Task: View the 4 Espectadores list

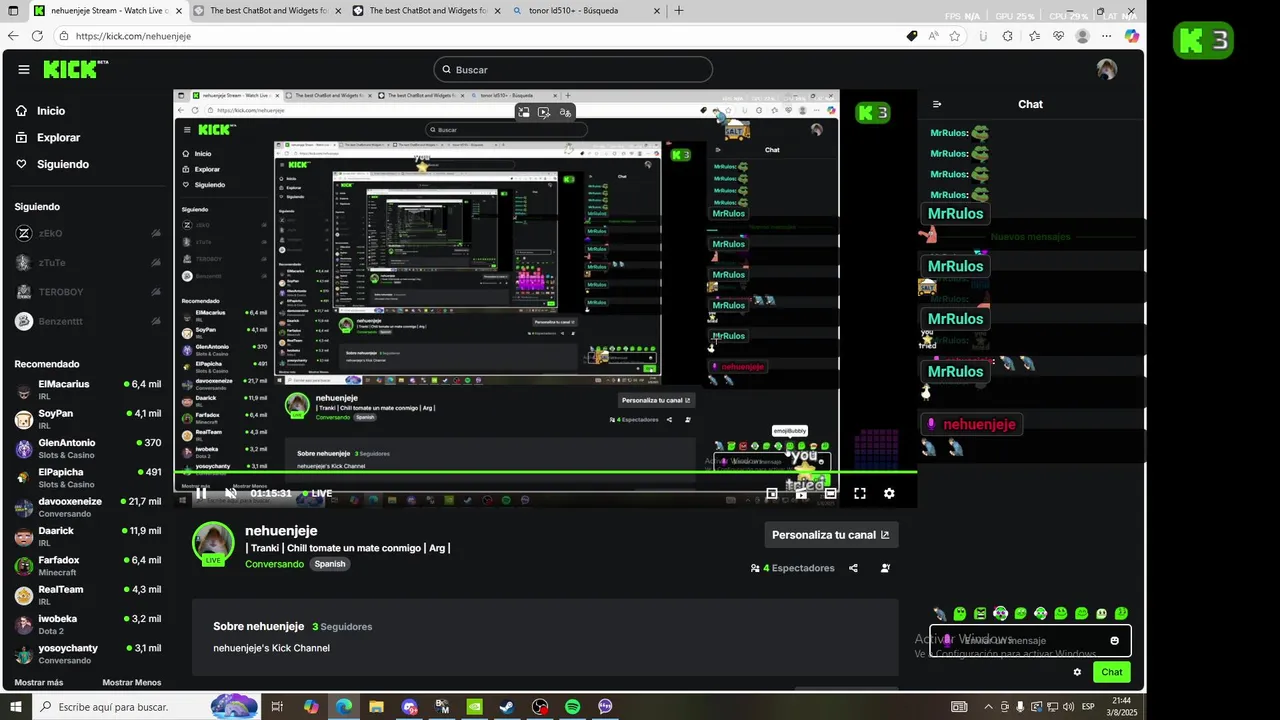Action: [792, 568]
